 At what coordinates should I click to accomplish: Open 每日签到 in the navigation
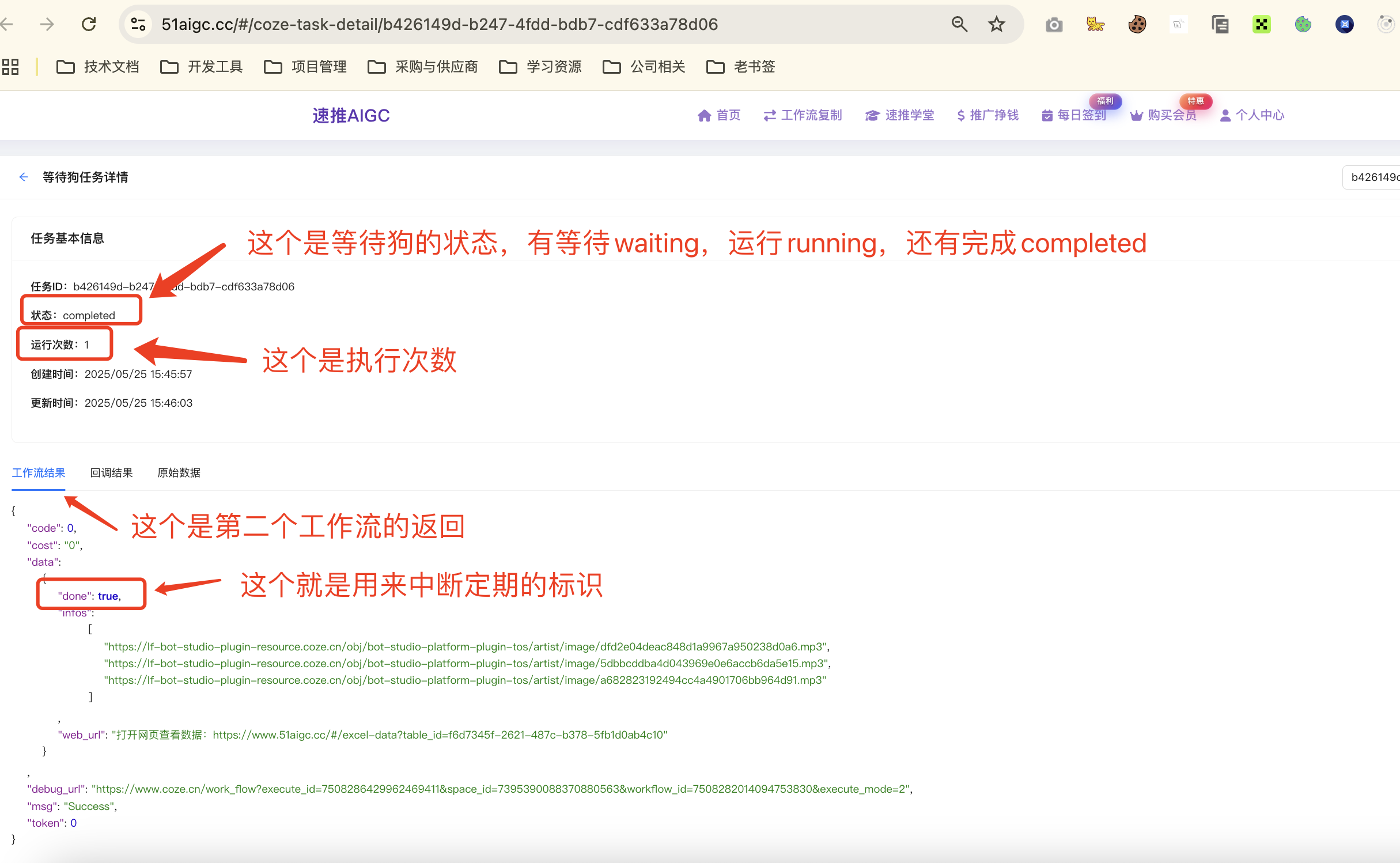point(1074,115)
